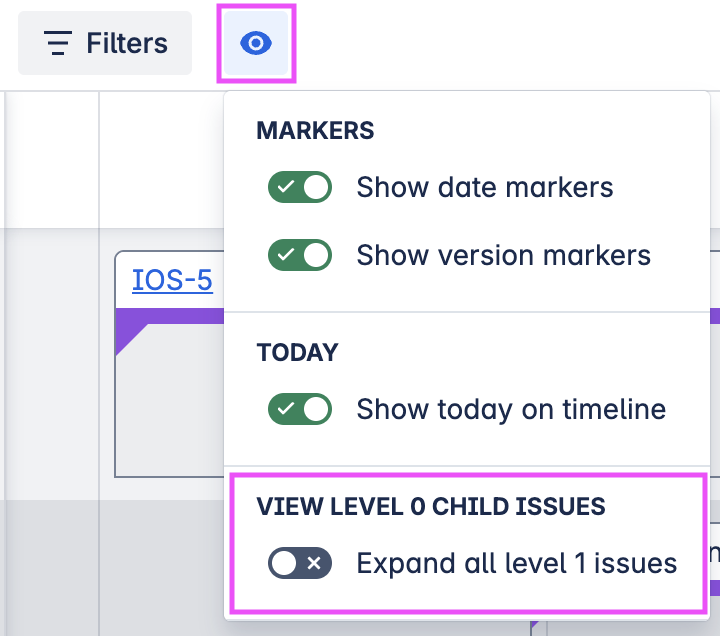Viewport: 720px width, 636px height.
Task: Select the TODAY section heading
Action: [297, 352]
